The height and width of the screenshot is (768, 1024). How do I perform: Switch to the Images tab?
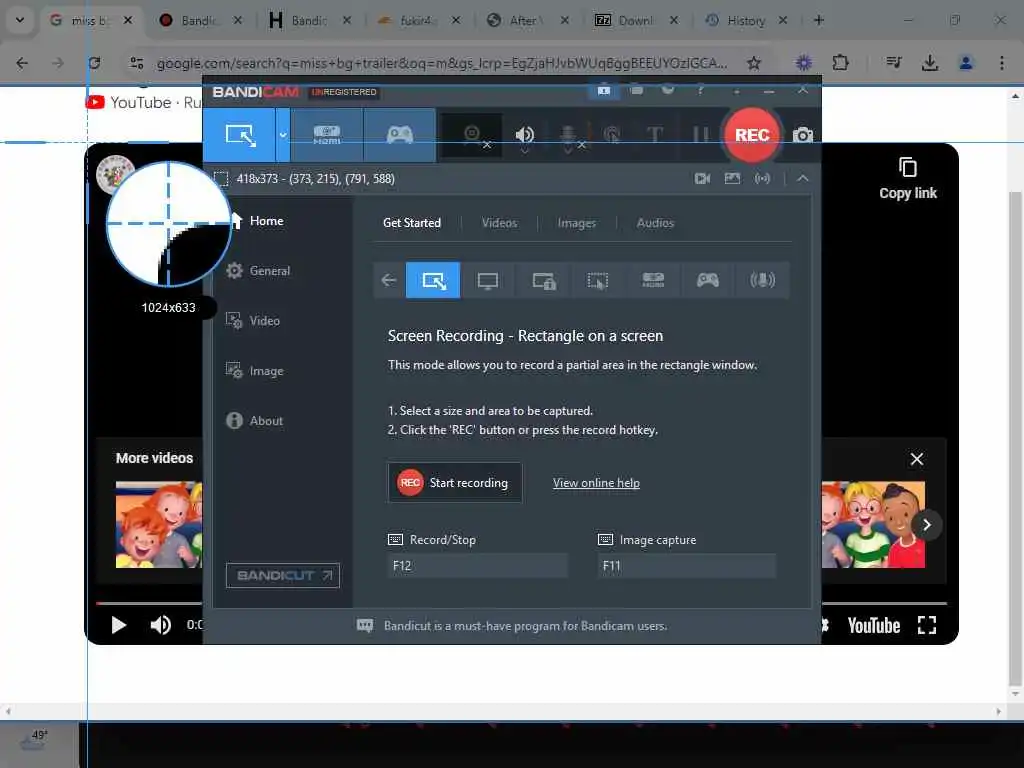click(576, 223)
